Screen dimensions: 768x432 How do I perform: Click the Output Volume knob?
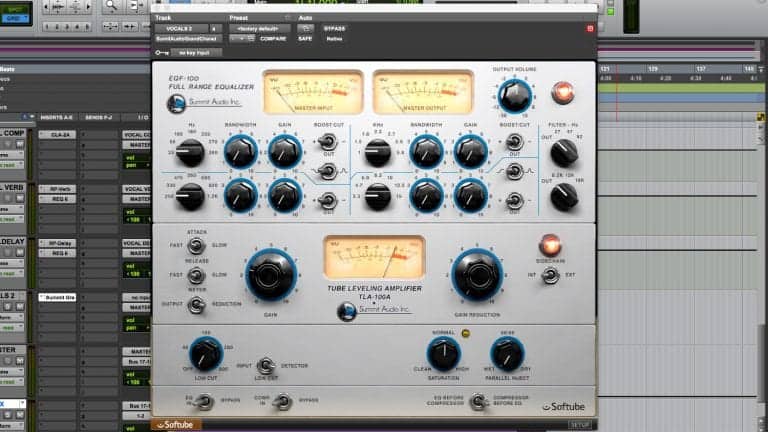[x=514, y=96]
